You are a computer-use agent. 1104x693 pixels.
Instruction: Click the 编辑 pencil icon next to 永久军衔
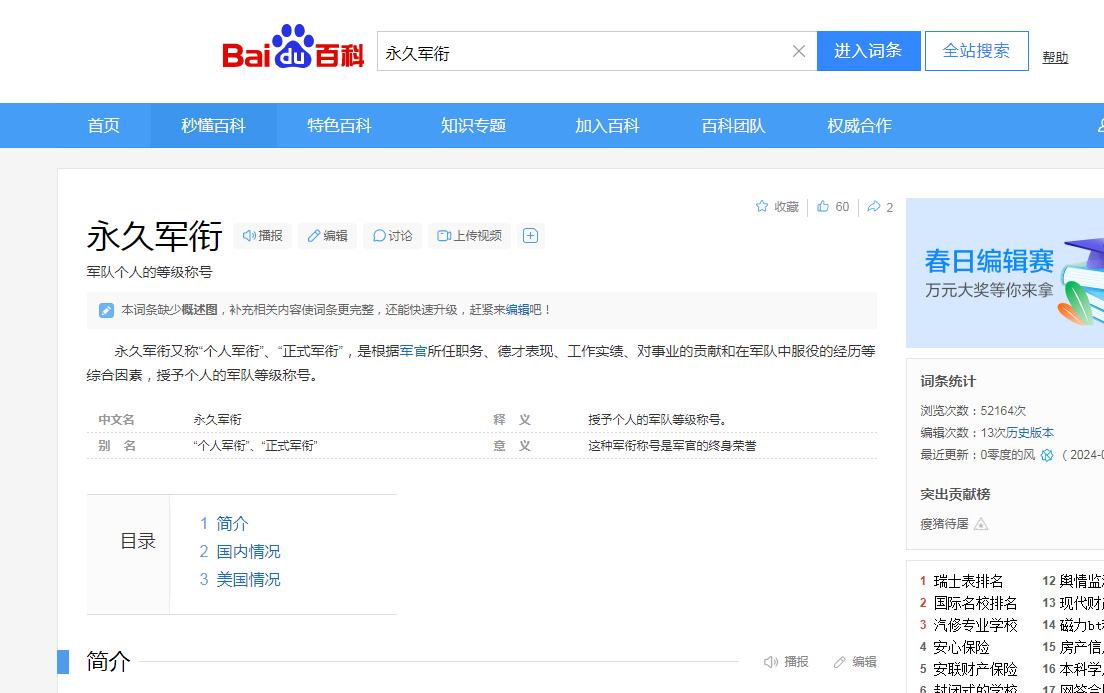pyautogui.click(x=313, y=236)
